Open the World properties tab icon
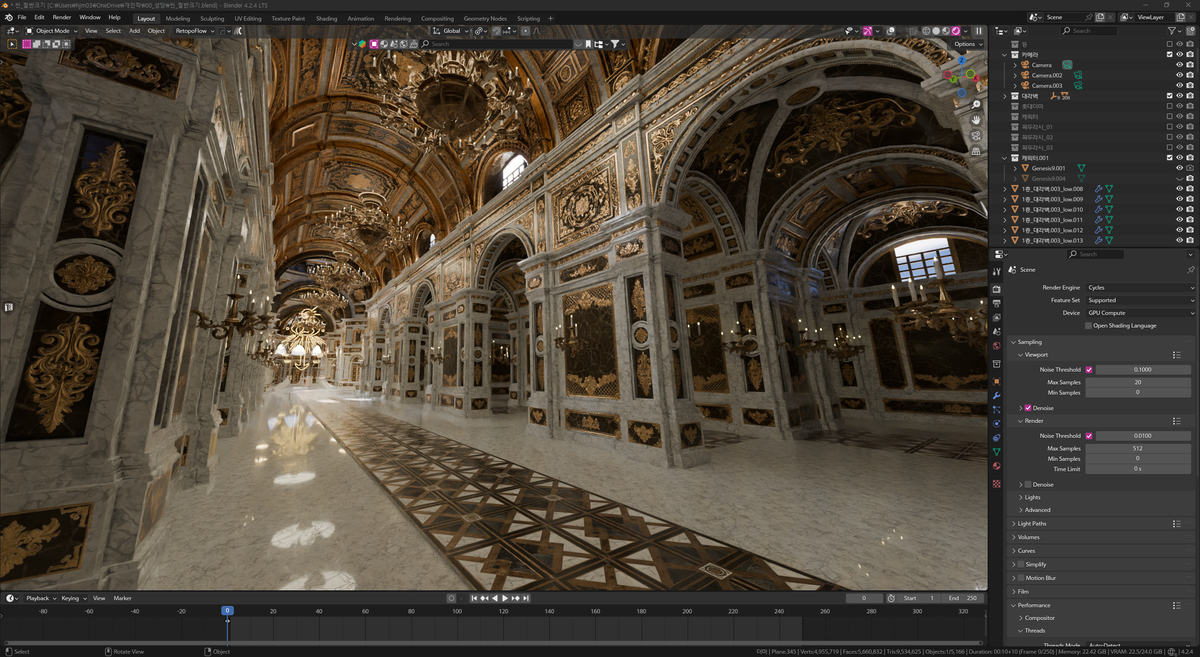1200x657 pixels. point(996,347)
